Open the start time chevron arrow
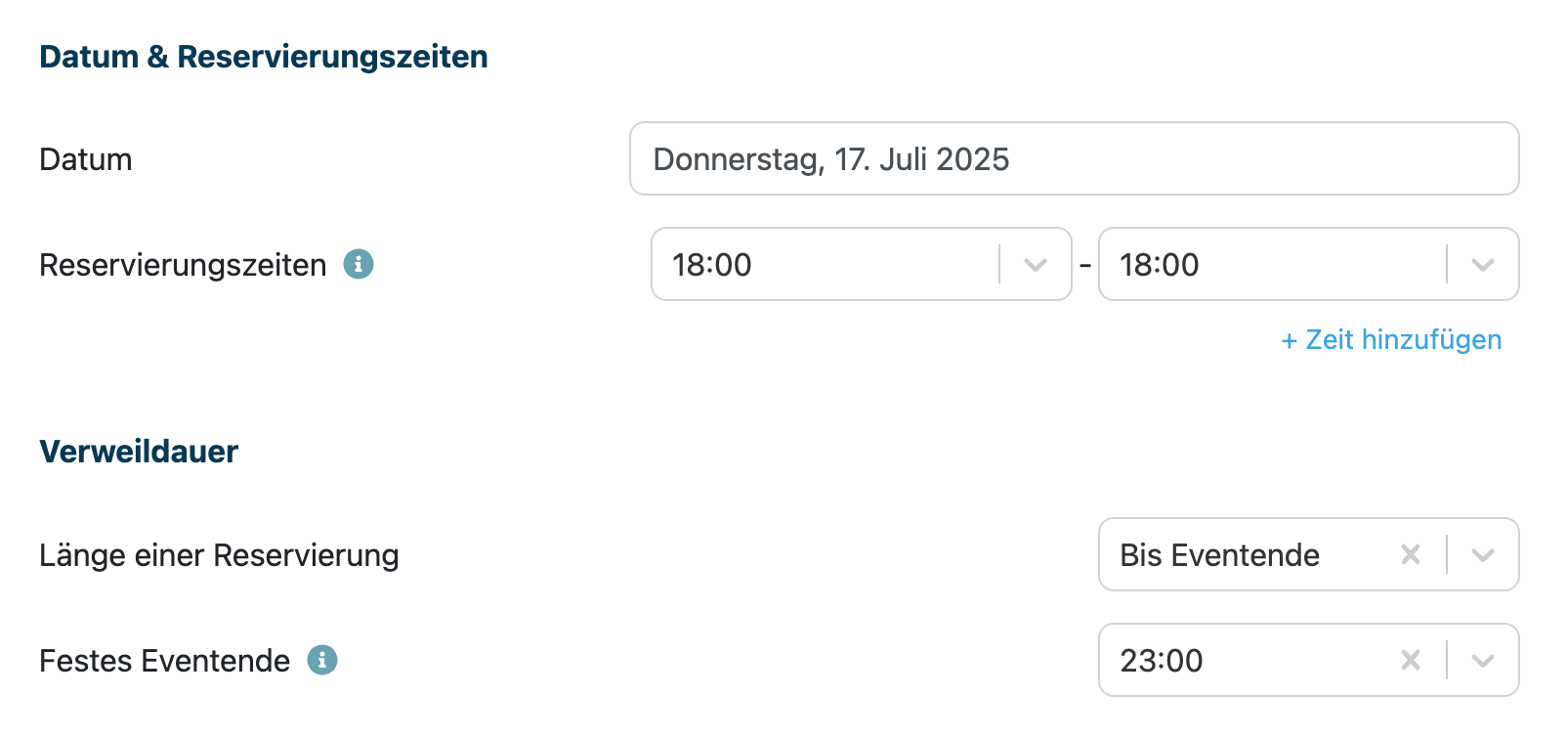The image size is (1568, 739). pyautogui.click(x=1036, y=265)
